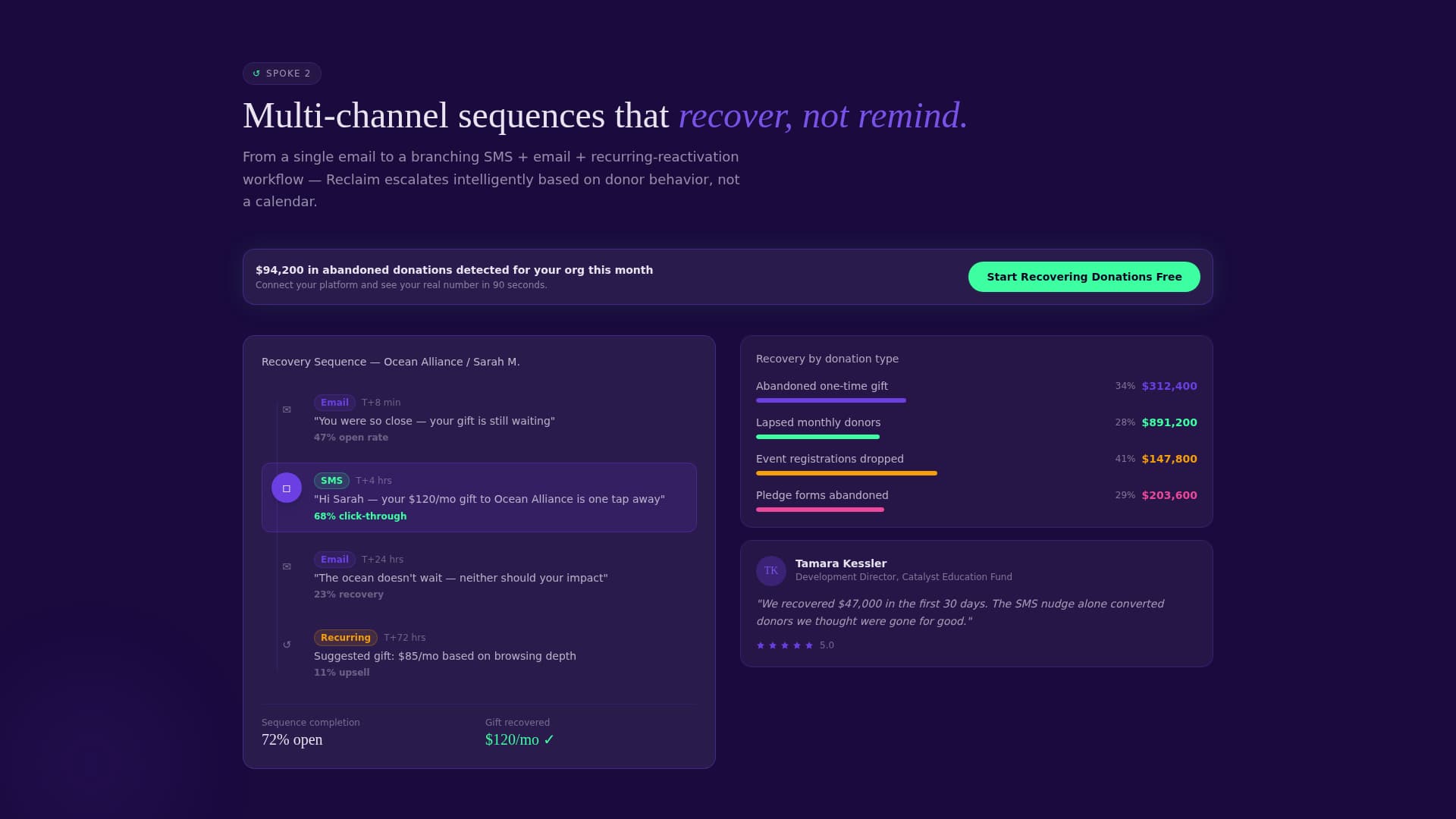Click the purple Abandoned one-time gift bar
This screenshot has width=1456, height=819.
(831, 400)
